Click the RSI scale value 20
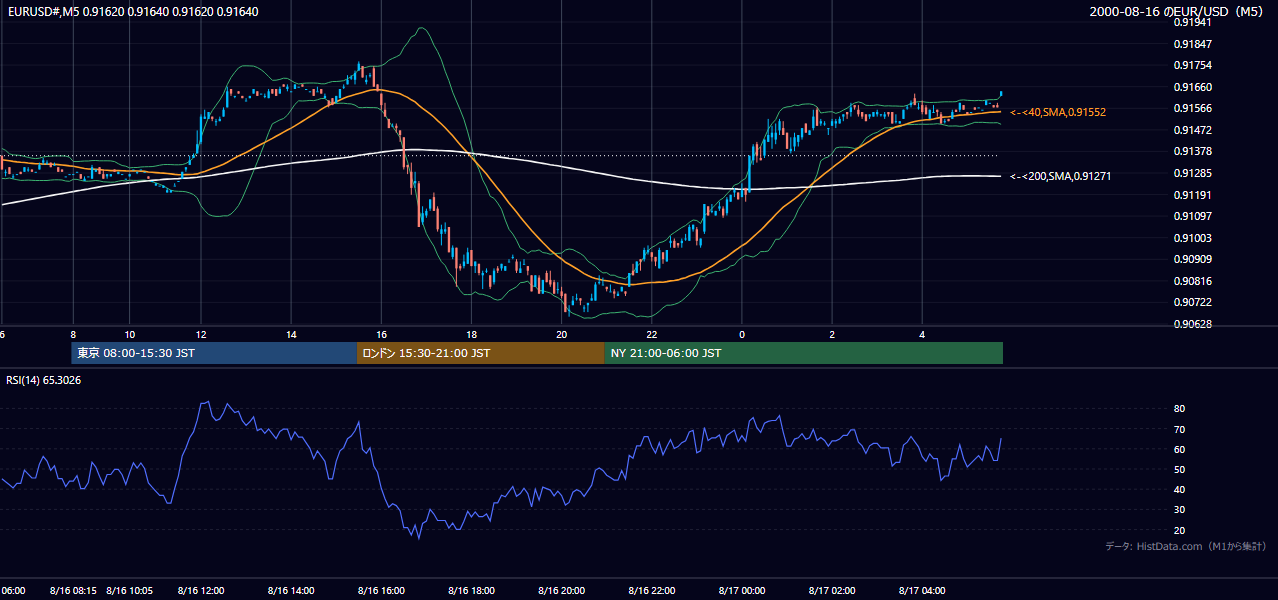The height and width of the screenshot is (600, 1278). (x=1179, y=531)
